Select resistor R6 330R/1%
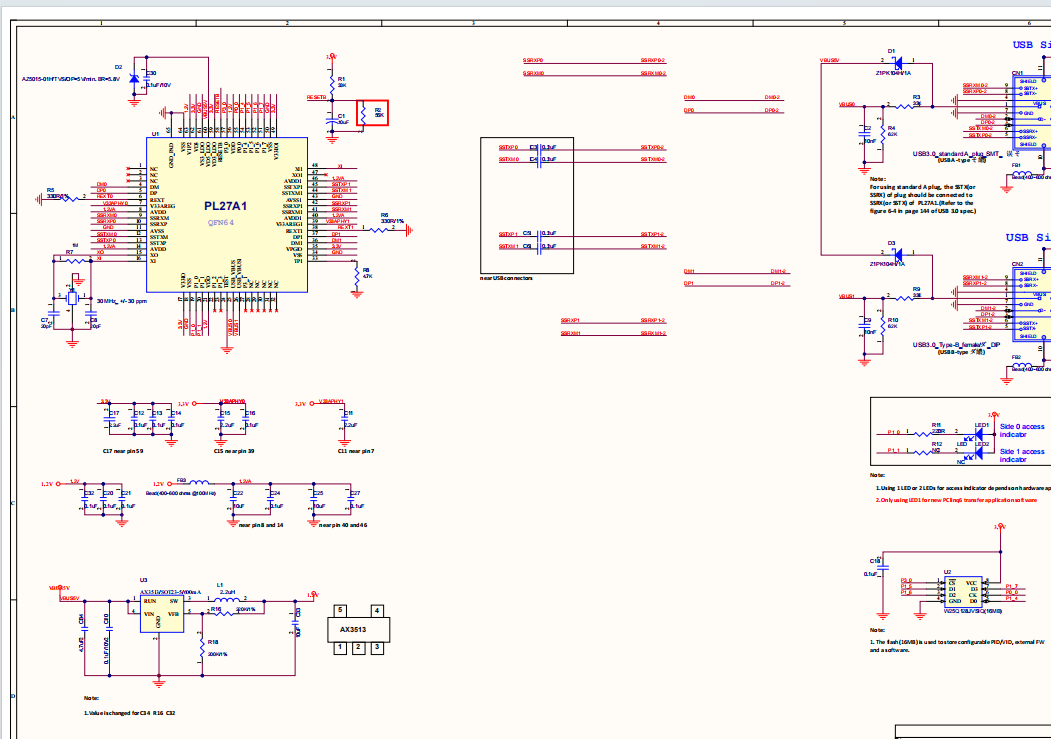Viewport: 1051px width, 739px height. click(x=380, y=228)
